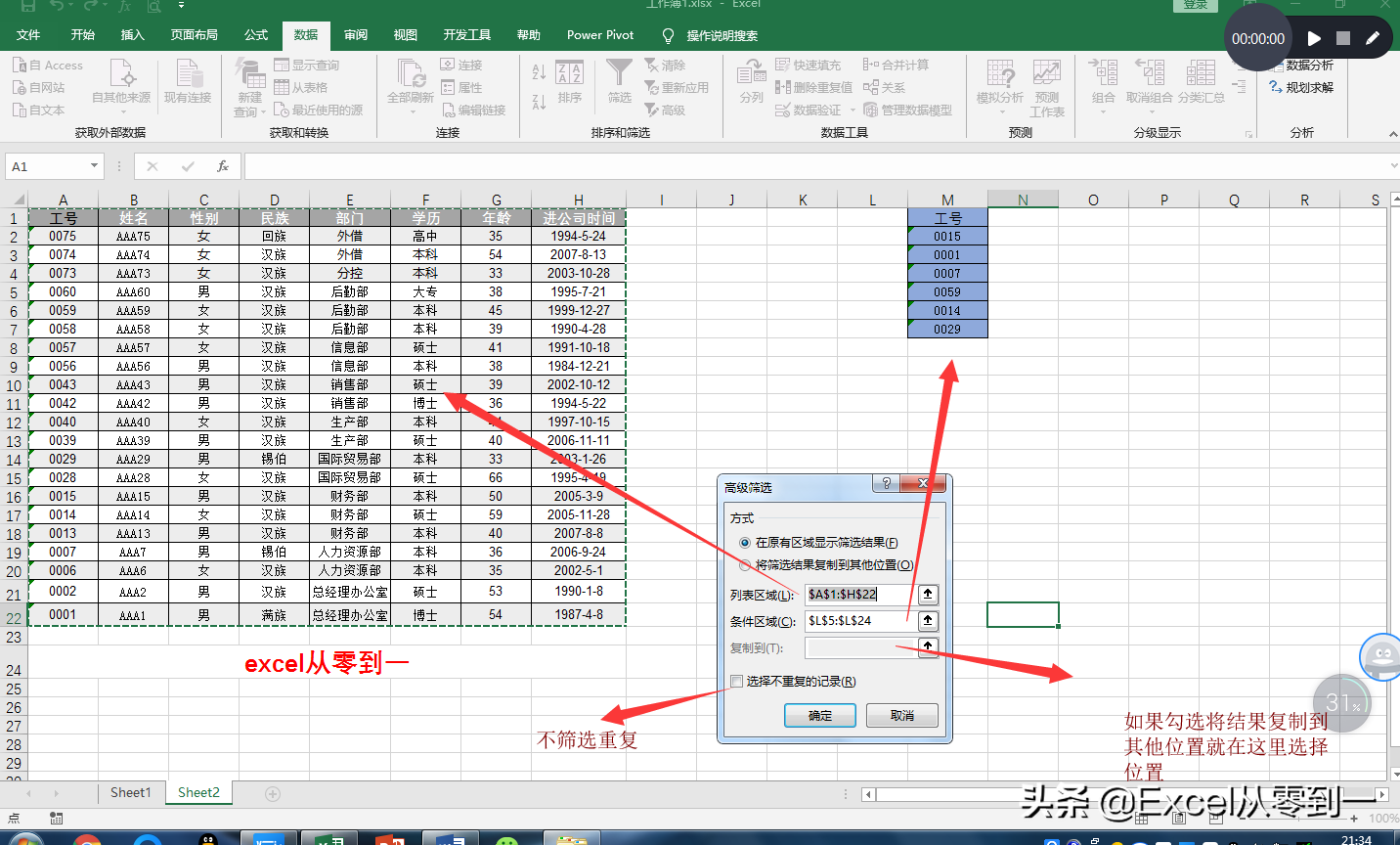The height and width of the screenshot is (845, 1400).
Task: Toggle the Filter (筛选) funnel button
Action: coord(619,82)
